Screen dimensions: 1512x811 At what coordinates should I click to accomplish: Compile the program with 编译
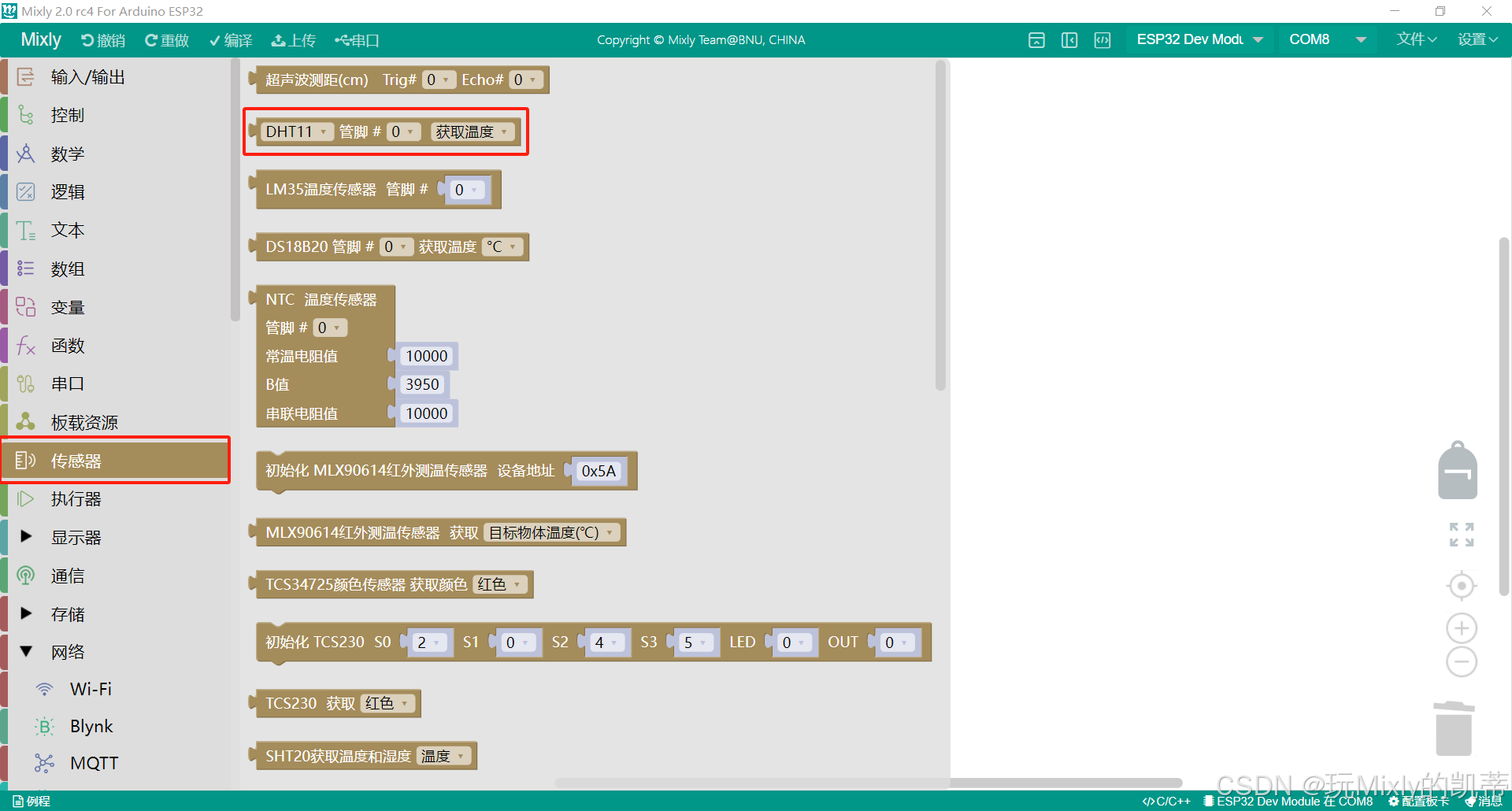[x=230, y=39]
